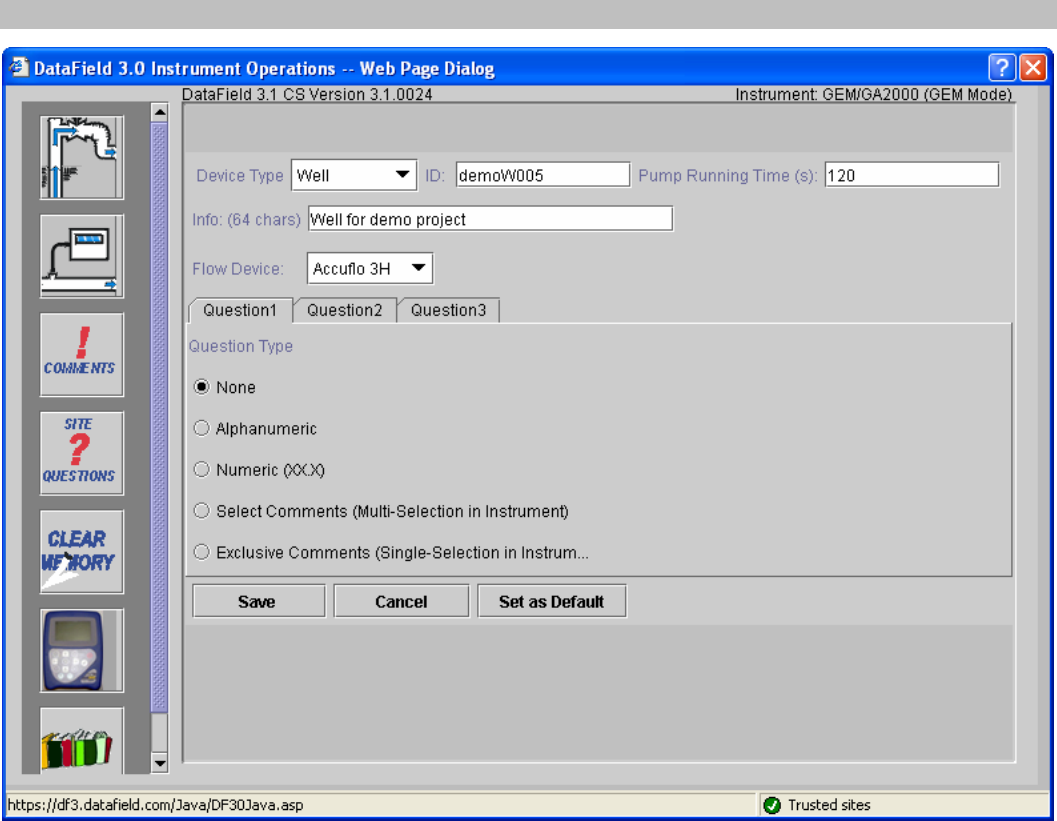
Task: Open the well piping diagram icon
Action: [x=82, y=158]
